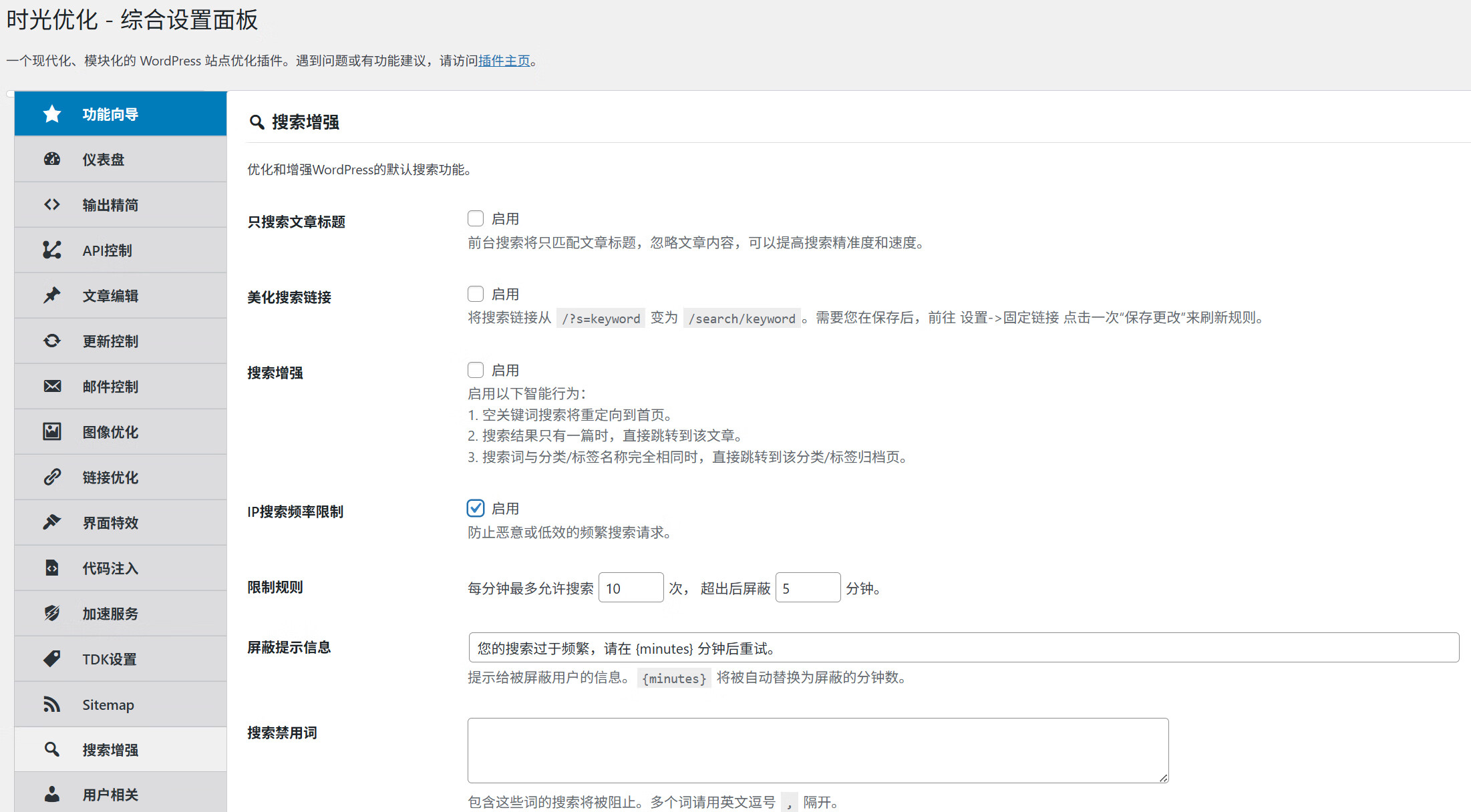Tick the 搜索增强 启用 checkbox
The image size is (1471, 812).
pyautogui.click(x=476, y=370)
